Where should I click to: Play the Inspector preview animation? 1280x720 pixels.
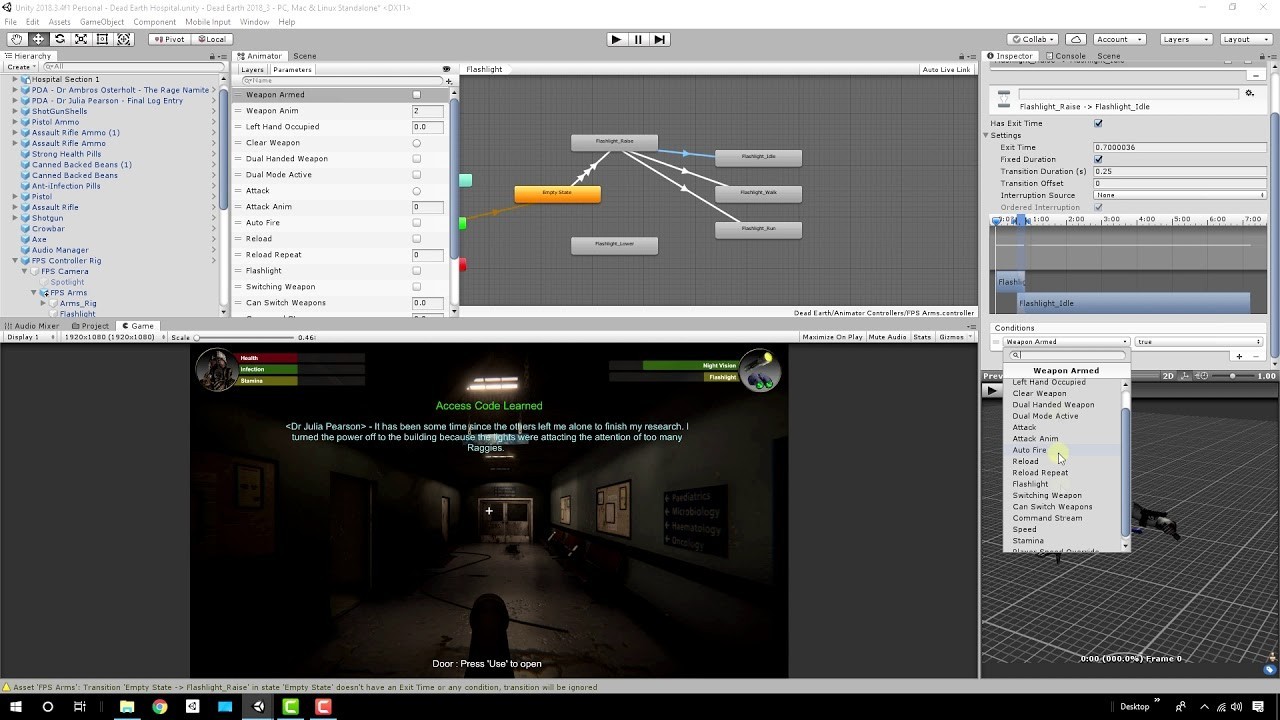tap(992, 390)
